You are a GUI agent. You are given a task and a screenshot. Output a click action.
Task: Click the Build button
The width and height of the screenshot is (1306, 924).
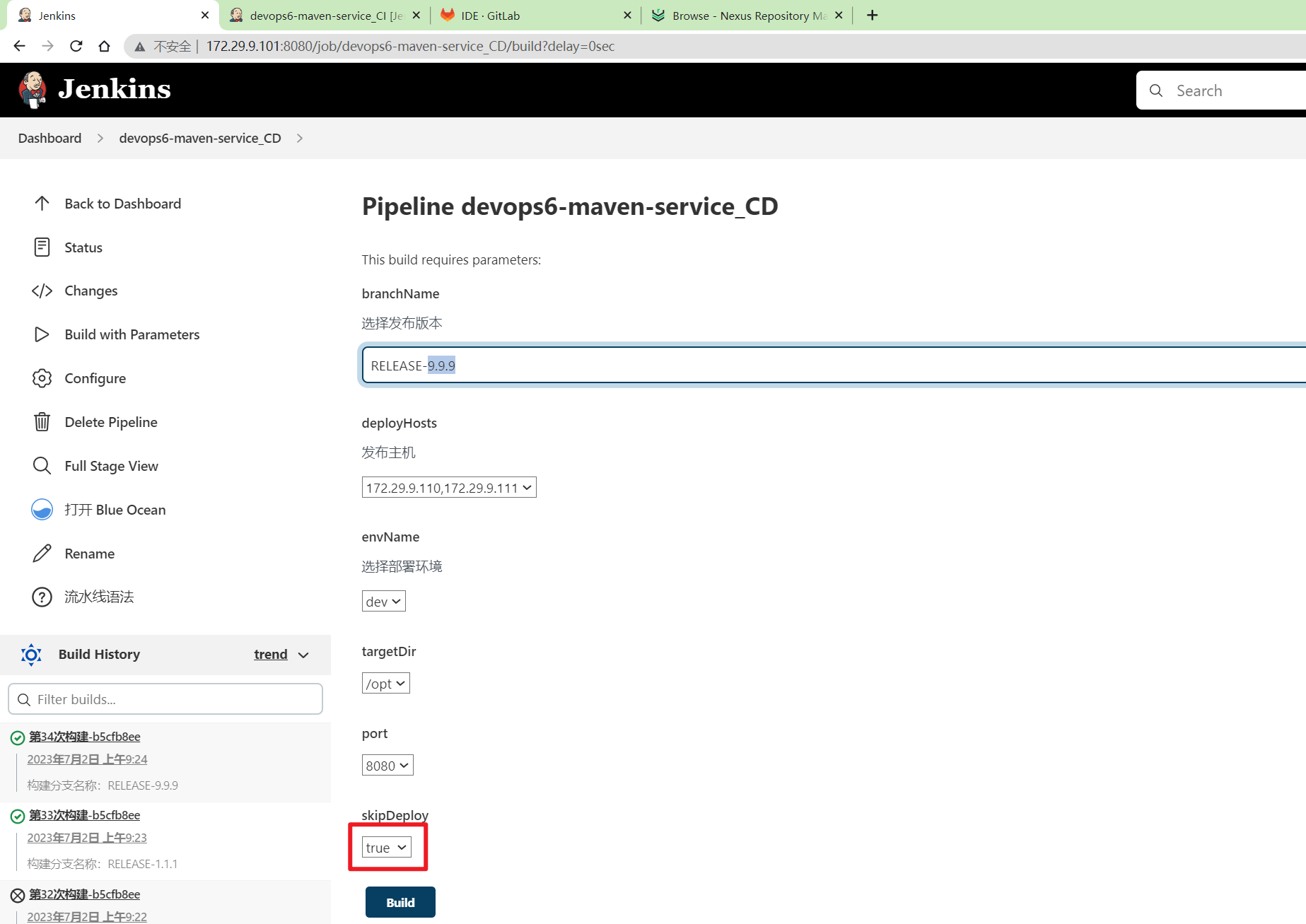400,902
